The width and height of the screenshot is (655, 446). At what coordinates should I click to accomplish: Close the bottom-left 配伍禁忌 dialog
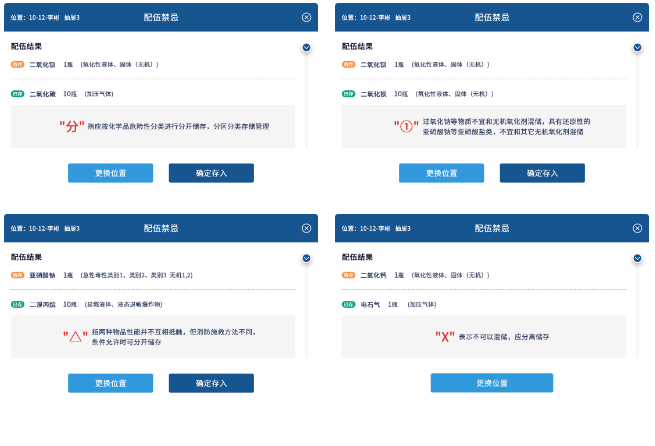[x=306, y=227]
